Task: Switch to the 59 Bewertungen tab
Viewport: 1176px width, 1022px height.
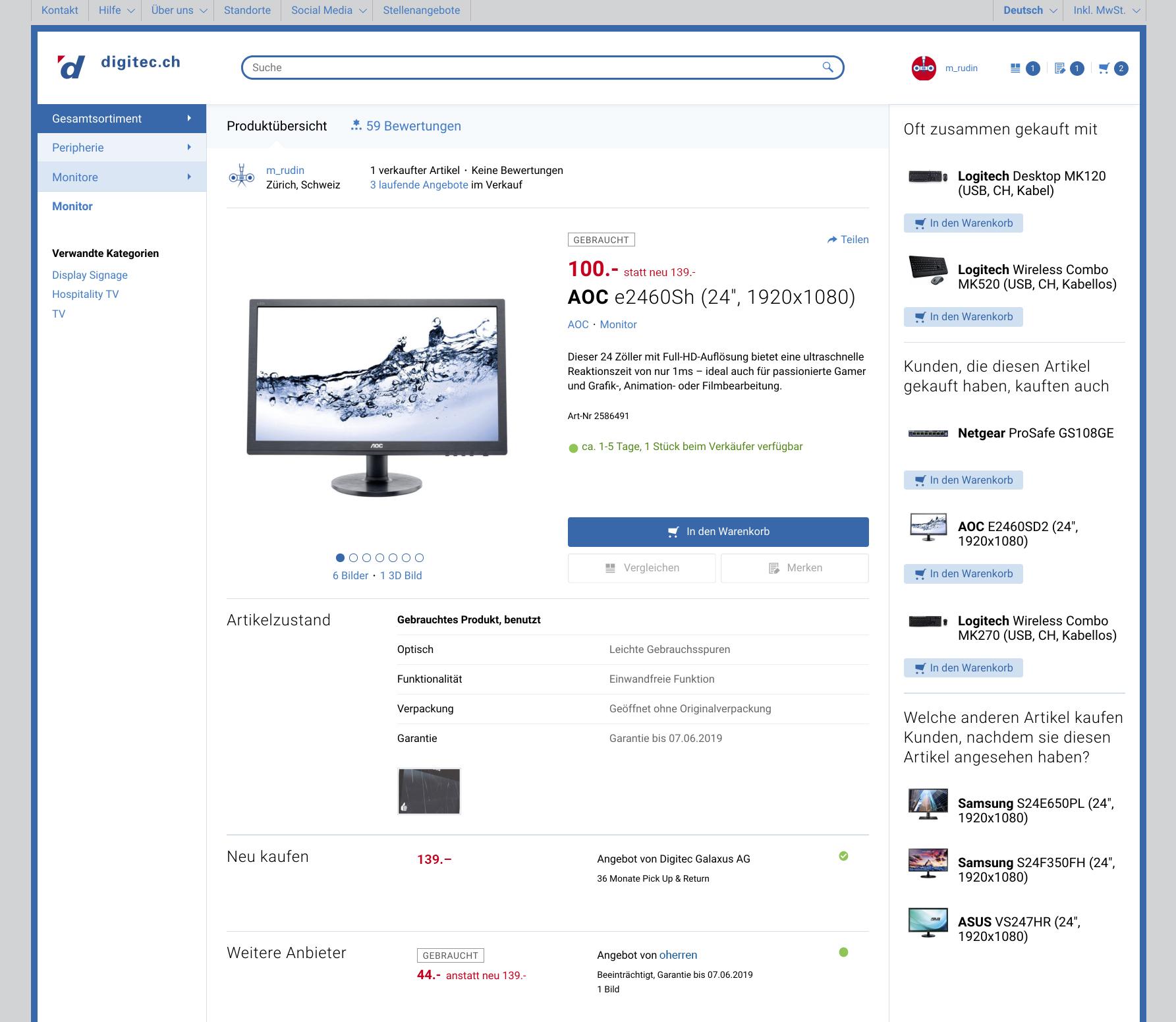Action: (x=406, y=126)
